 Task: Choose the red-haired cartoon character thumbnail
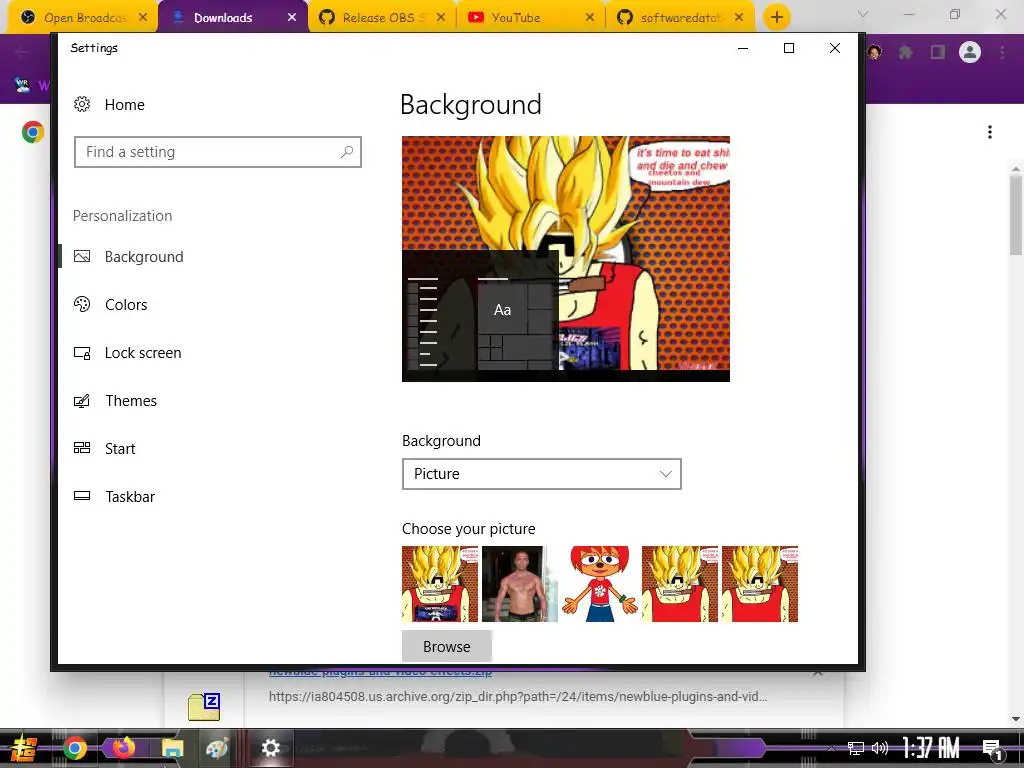click(x=600, y=584)
